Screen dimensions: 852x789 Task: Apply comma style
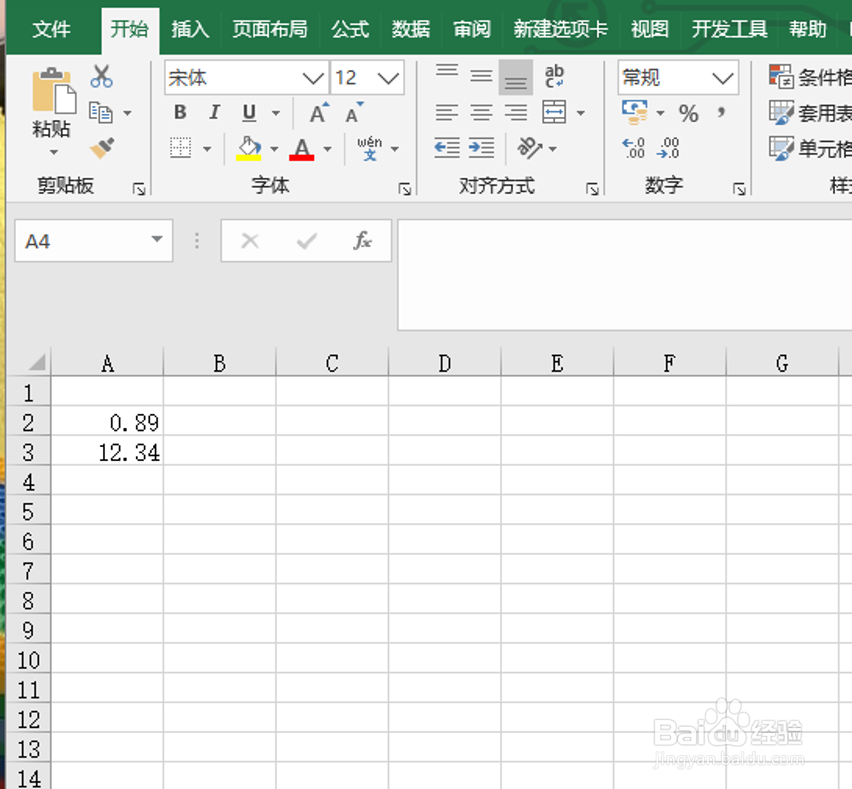click(721, 113)
